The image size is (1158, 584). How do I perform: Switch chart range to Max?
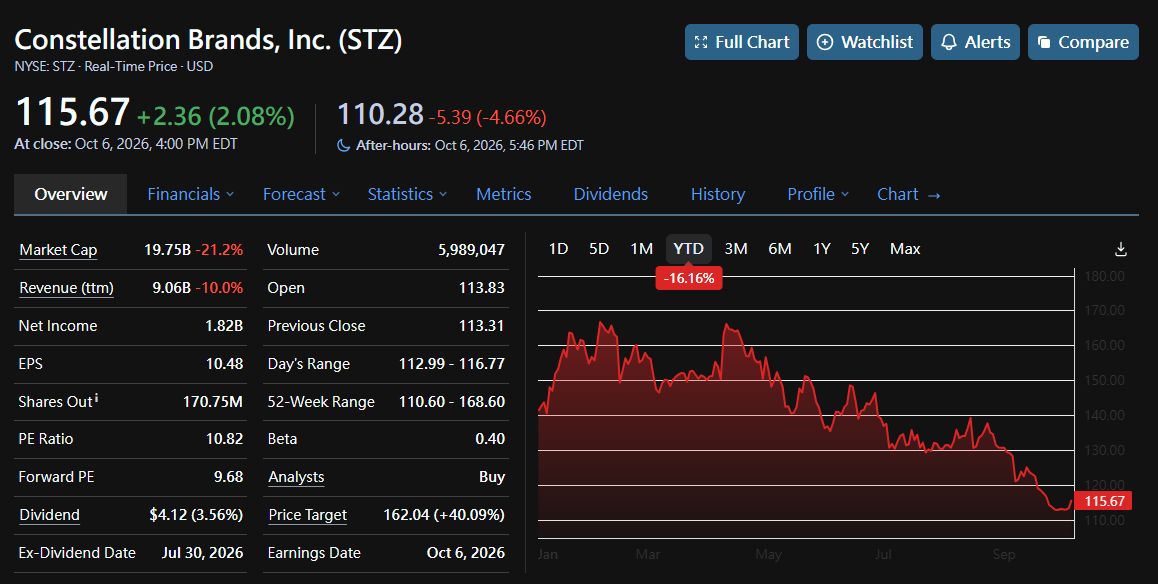click(x=905, y=249)
